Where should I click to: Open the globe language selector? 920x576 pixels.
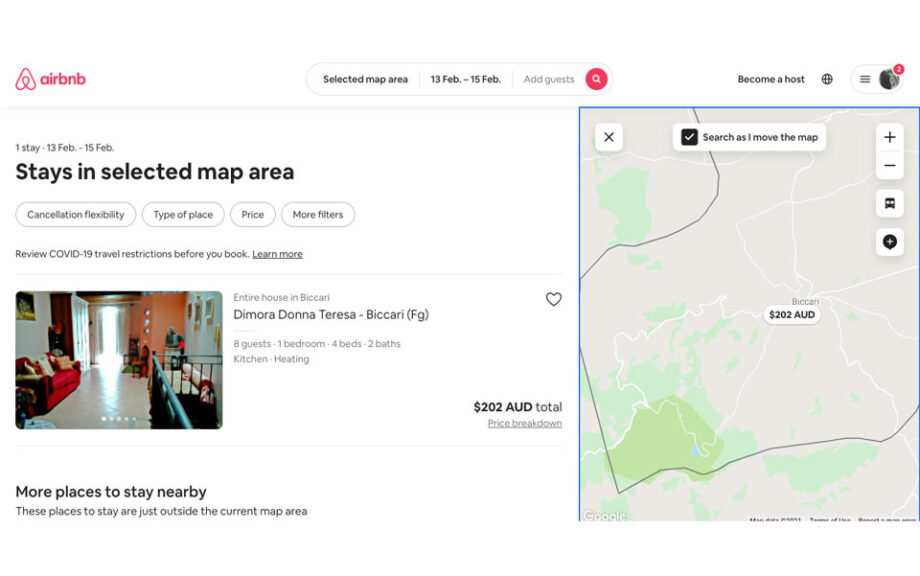coord(827,79)
